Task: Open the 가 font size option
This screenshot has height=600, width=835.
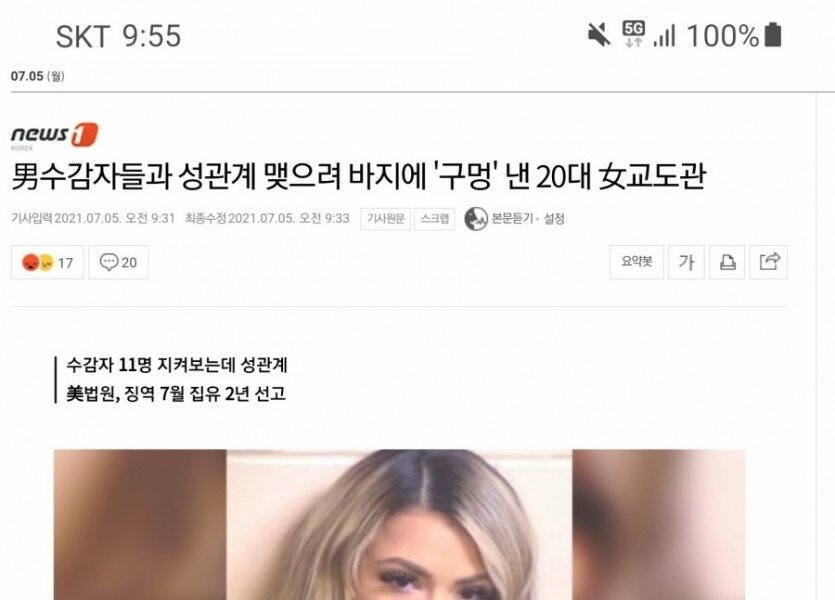Action: point(686,262)
